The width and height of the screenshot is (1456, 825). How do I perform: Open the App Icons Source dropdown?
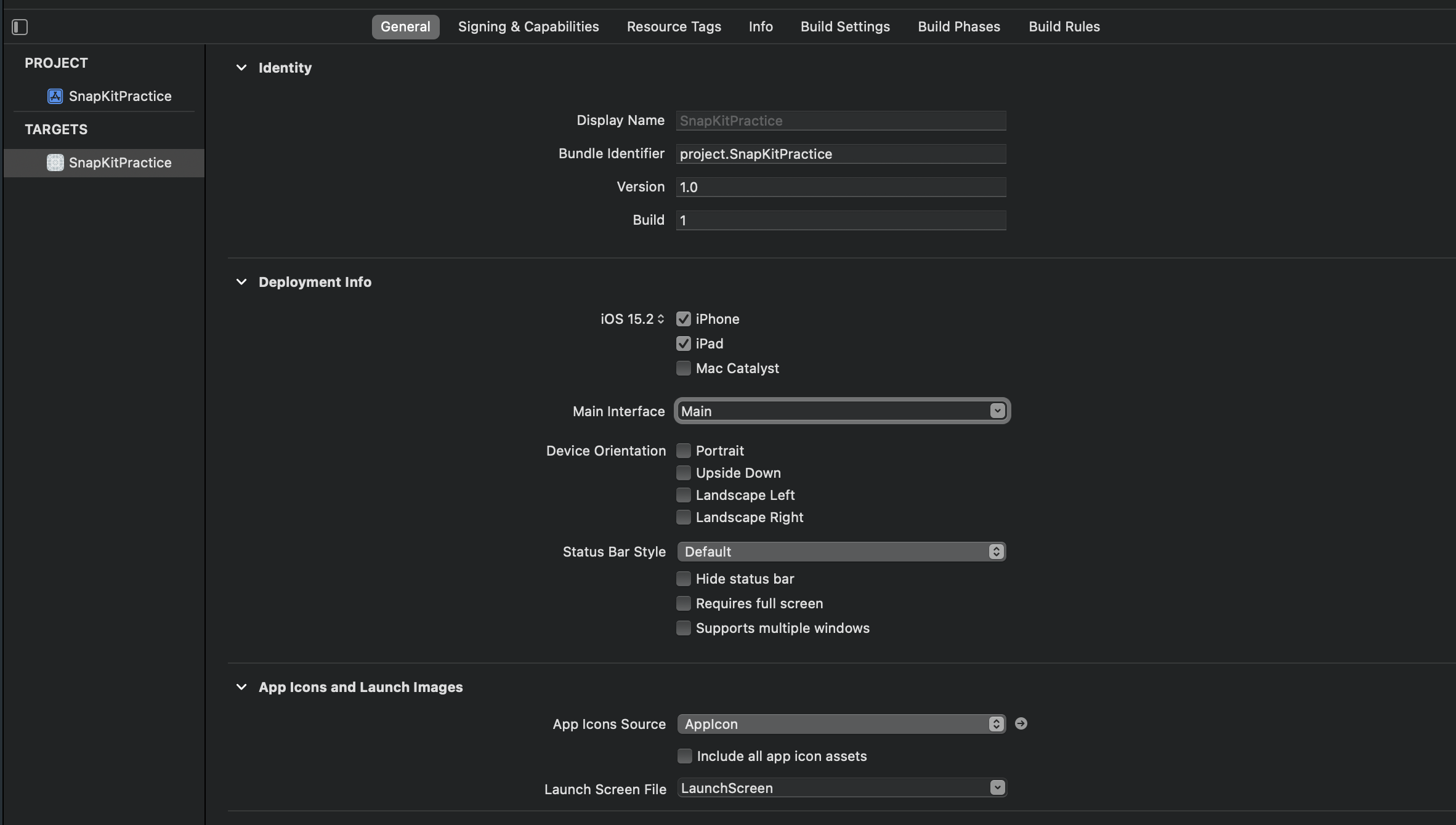pos(841,724)
